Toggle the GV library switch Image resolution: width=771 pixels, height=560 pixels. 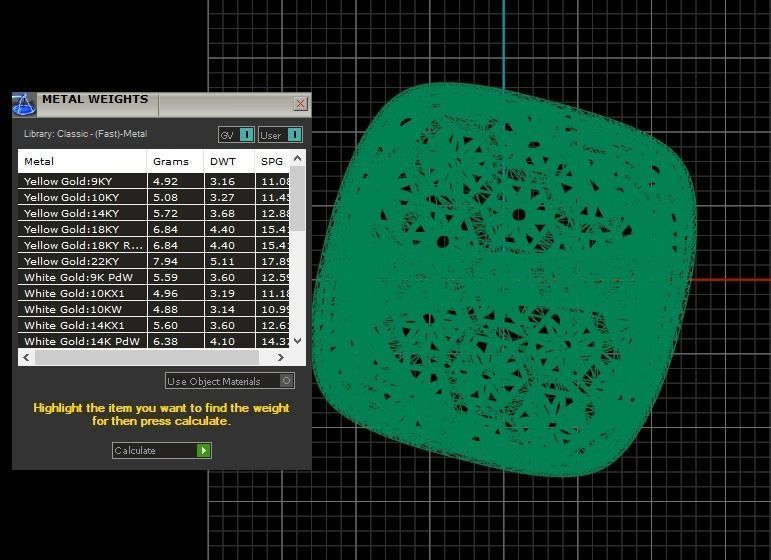pos(236,135)
